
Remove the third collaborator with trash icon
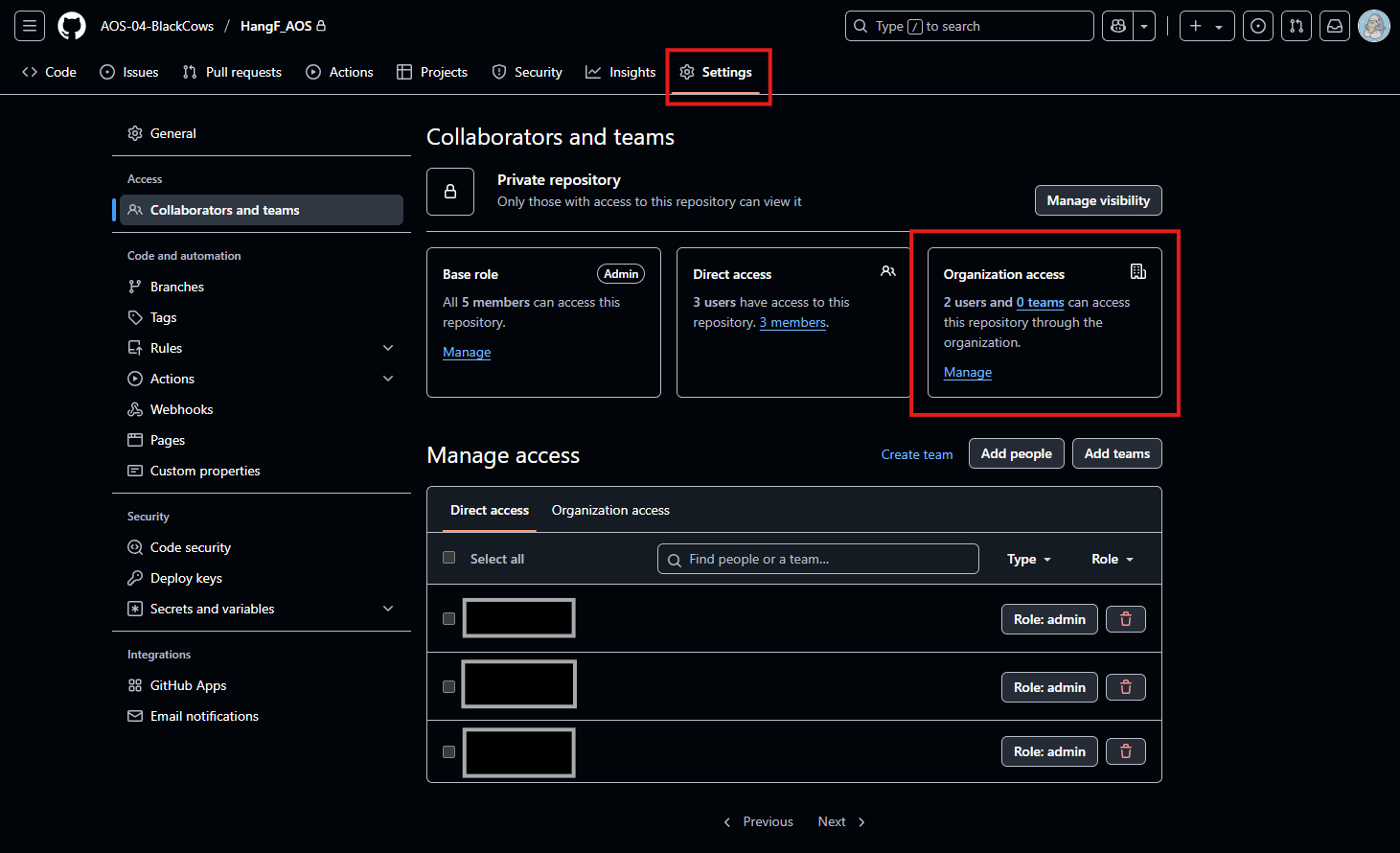1126,751
